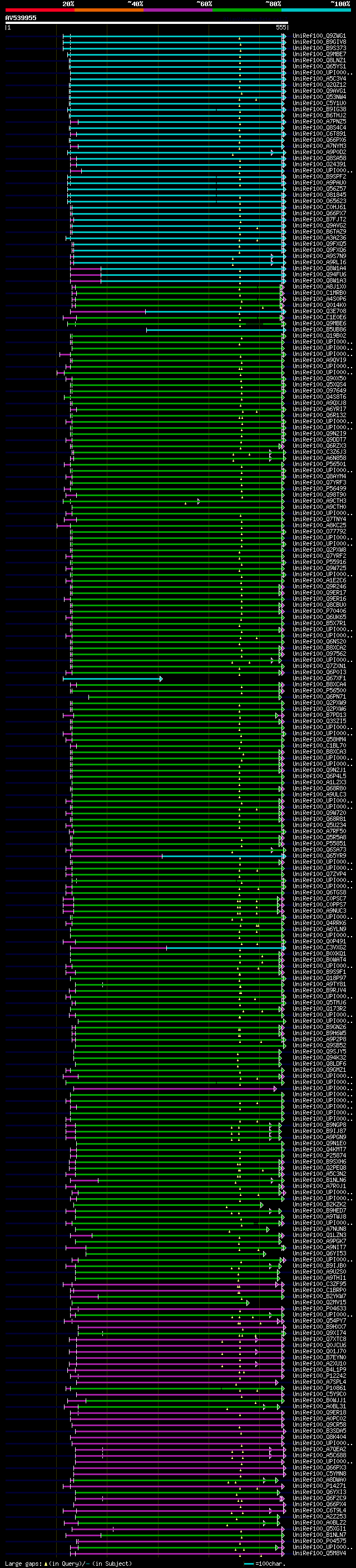Image resolution: width=356 pixels, height=1568 pixels.
Task: Click hit label UniRef100_P56501
Action: (319, 464)
